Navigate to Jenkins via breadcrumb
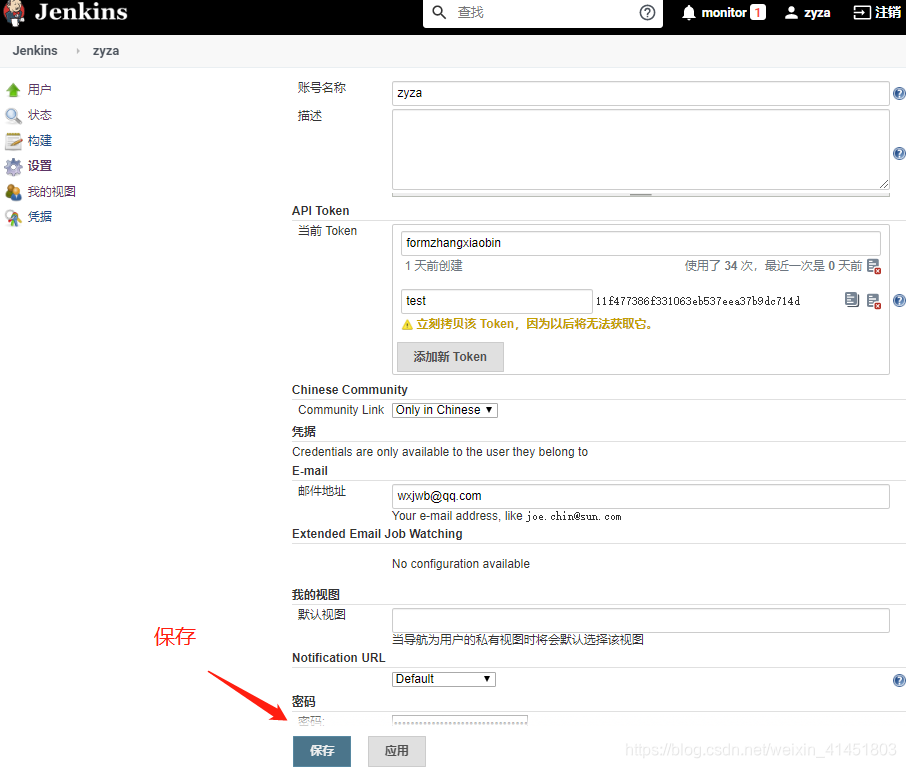 click(35, 50)
